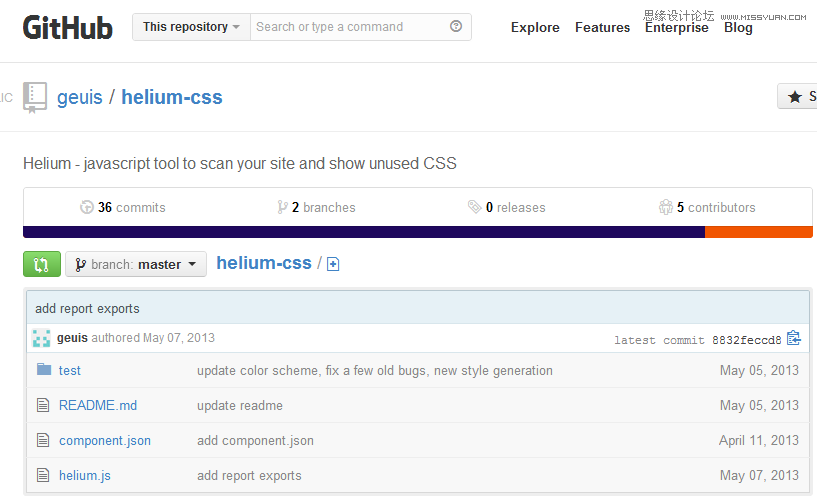Select the May 07, 2013 helium.js date
817x504 pixels.
pyautogui.click(x=759, y=475)
